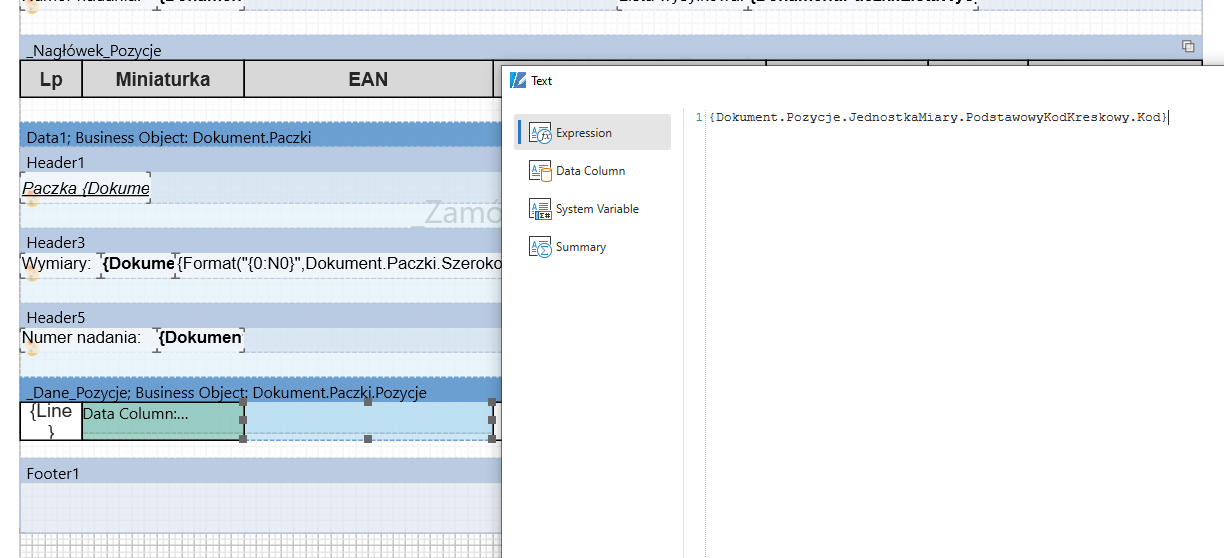This screenshot has height=558, width=1224.
Task: Select the Miniaturka header cell
Action: (x=162, y=80)
